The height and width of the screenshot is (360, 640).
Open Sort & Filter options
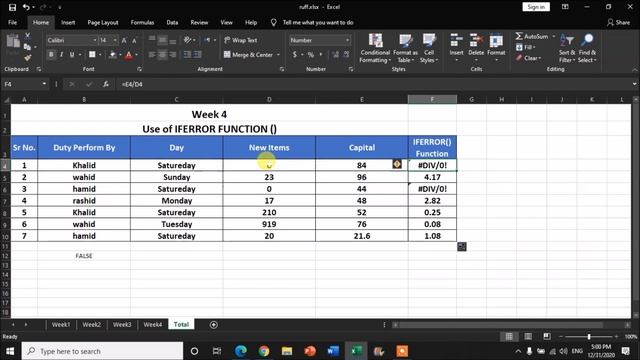point(567,48)
